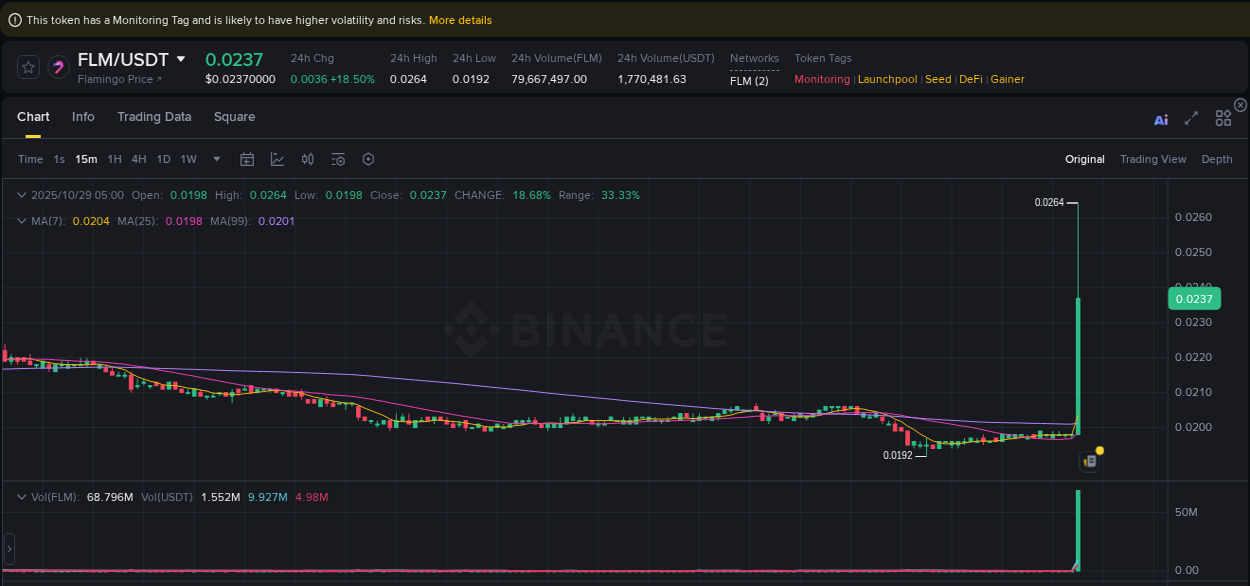Collapse the MA indicator row

point(23,221)
